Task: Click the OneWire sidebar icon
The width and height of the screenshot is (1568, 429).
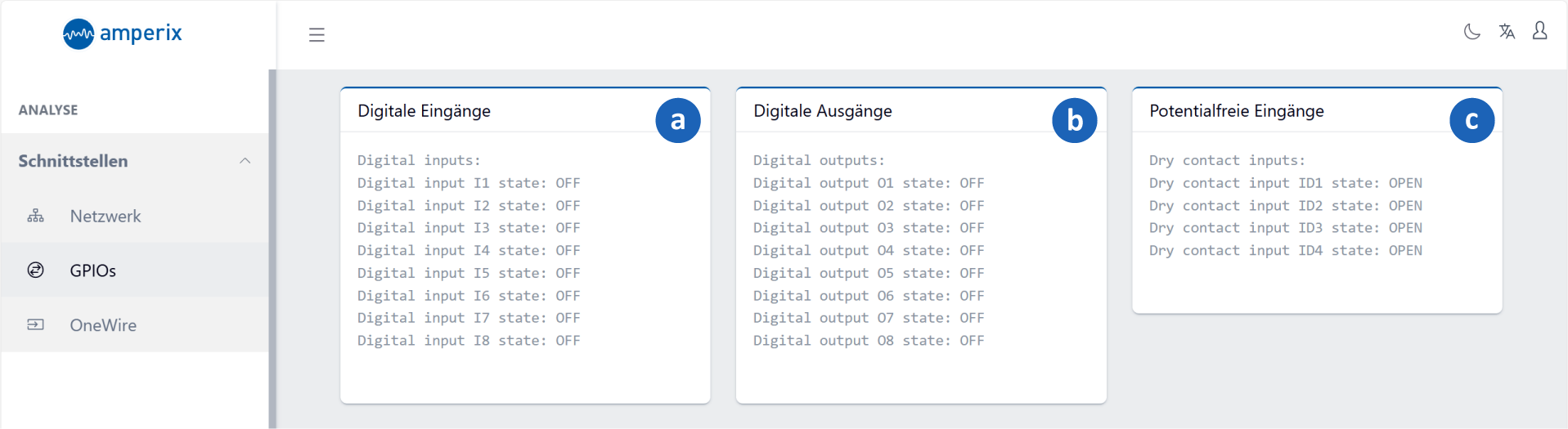Action: [36, 324]
